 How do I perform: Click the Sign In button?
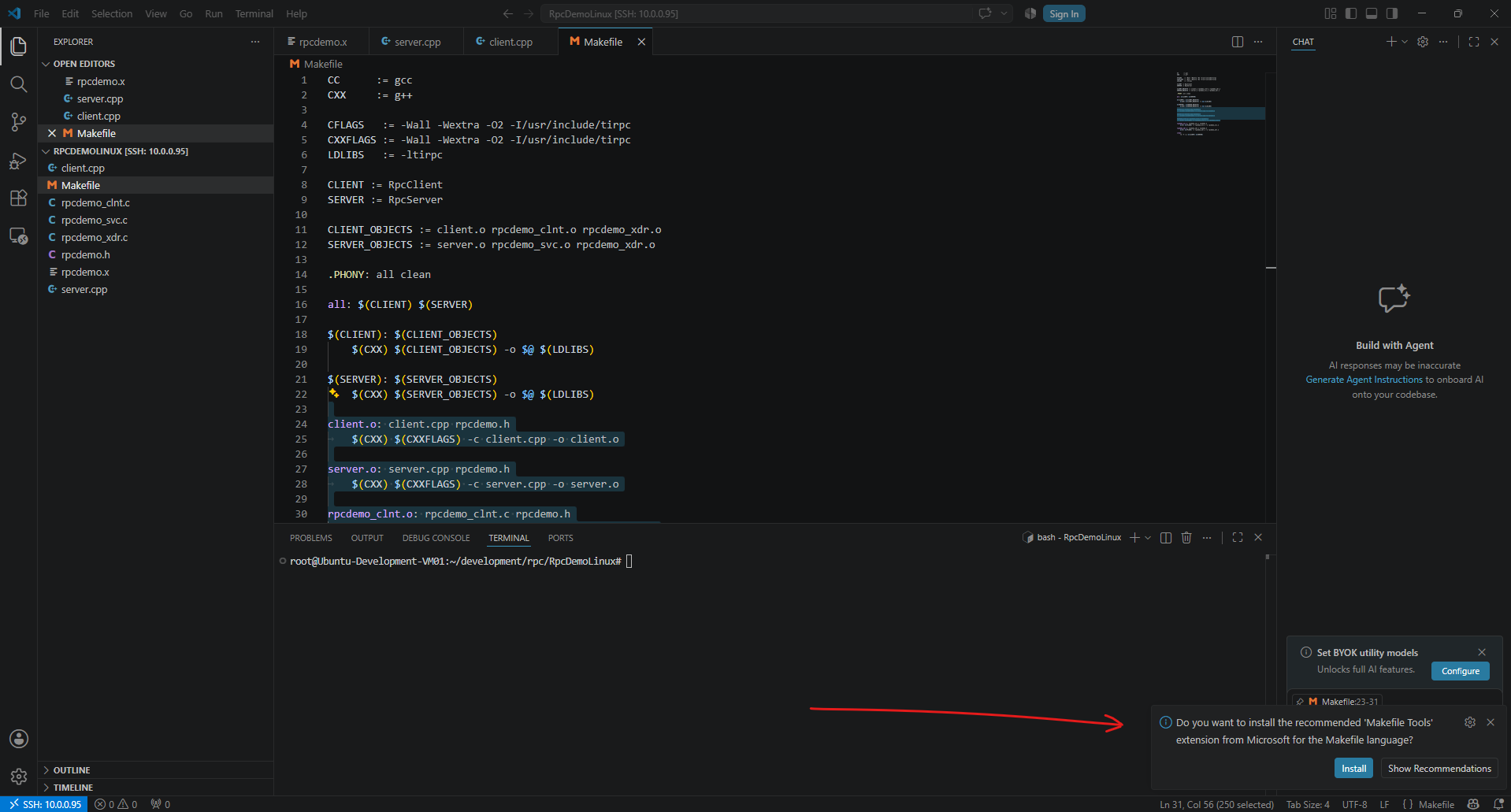1064,13
